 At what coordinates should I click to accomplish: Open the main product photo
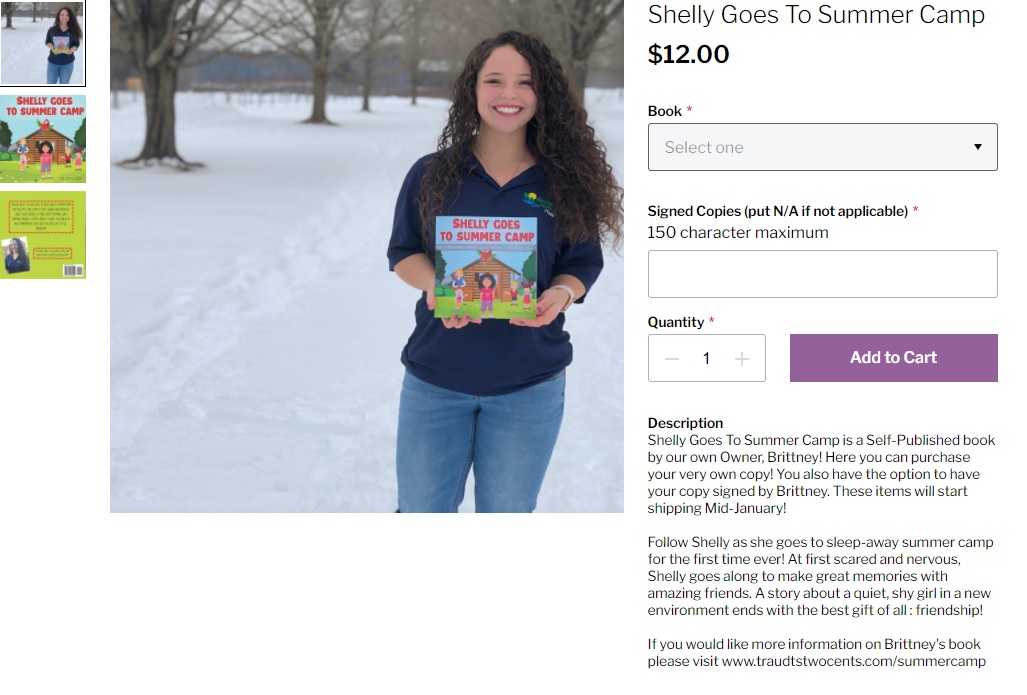[367, 256]
